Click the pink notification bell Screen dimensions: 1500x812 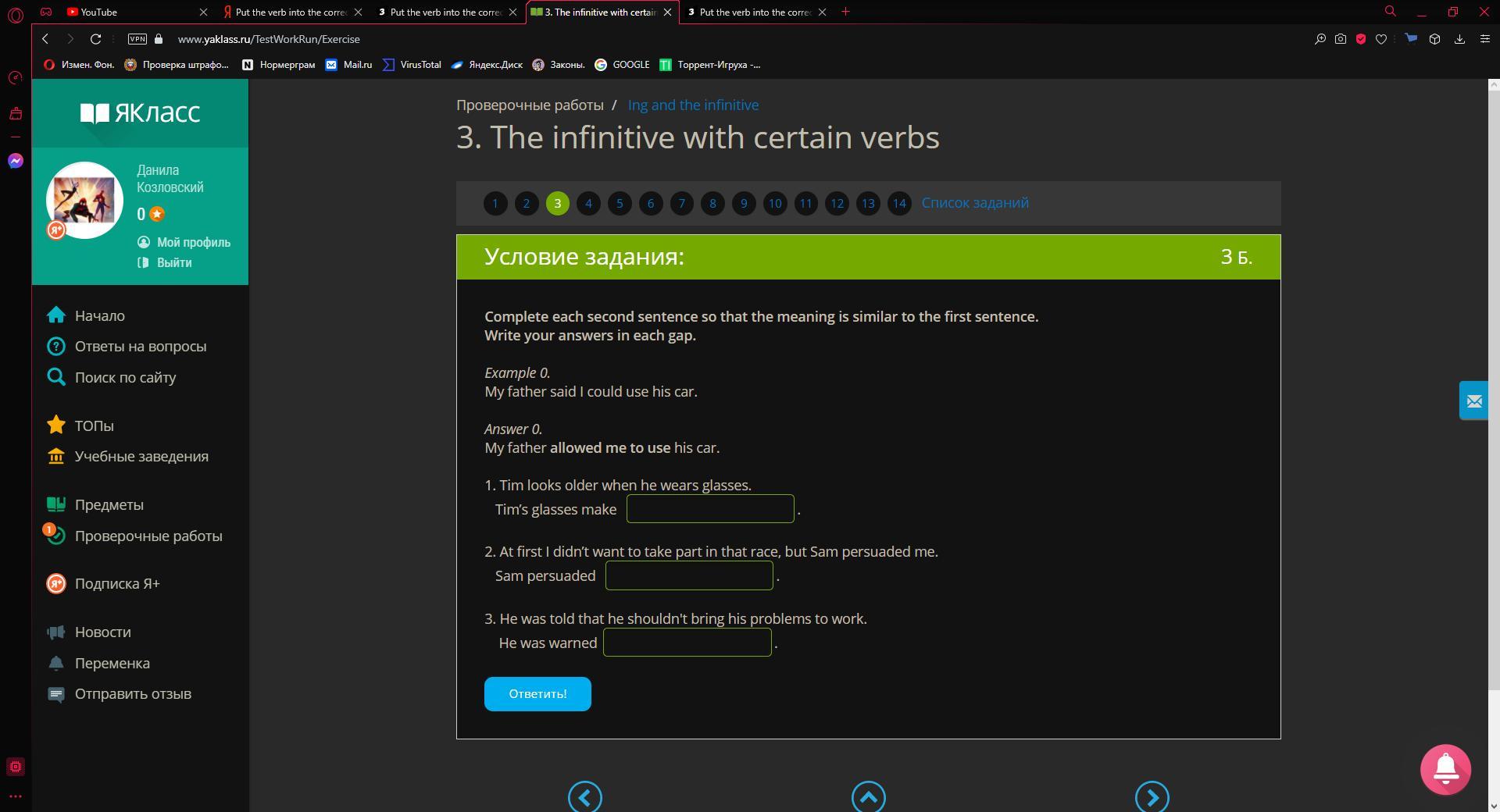tap(1445, 769)
